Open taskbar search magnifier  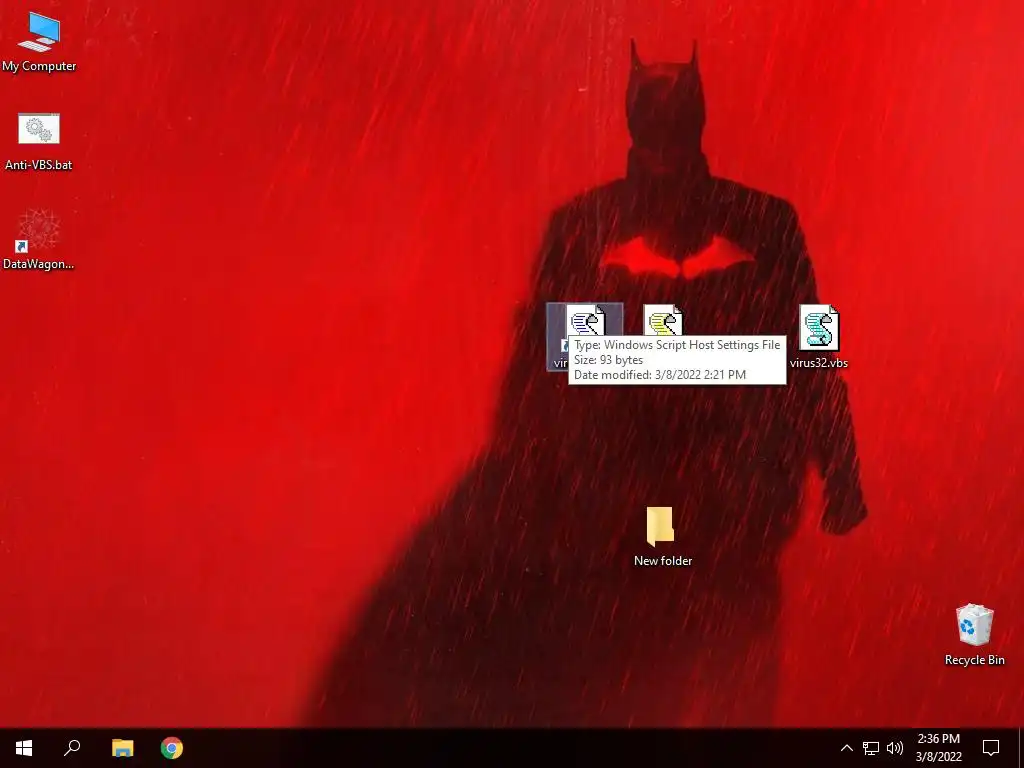coord(72,748)
